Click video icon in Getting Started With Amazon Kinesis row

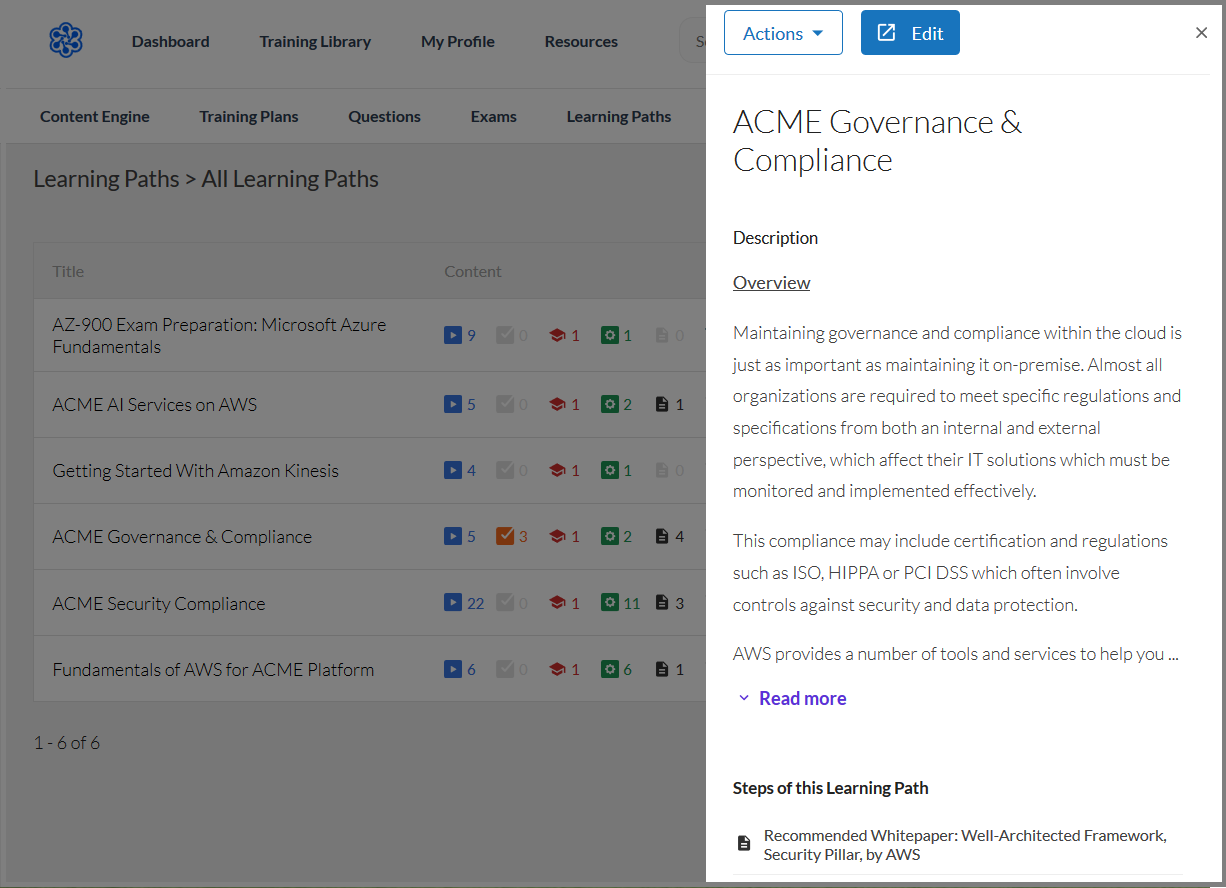coord(453,470)
